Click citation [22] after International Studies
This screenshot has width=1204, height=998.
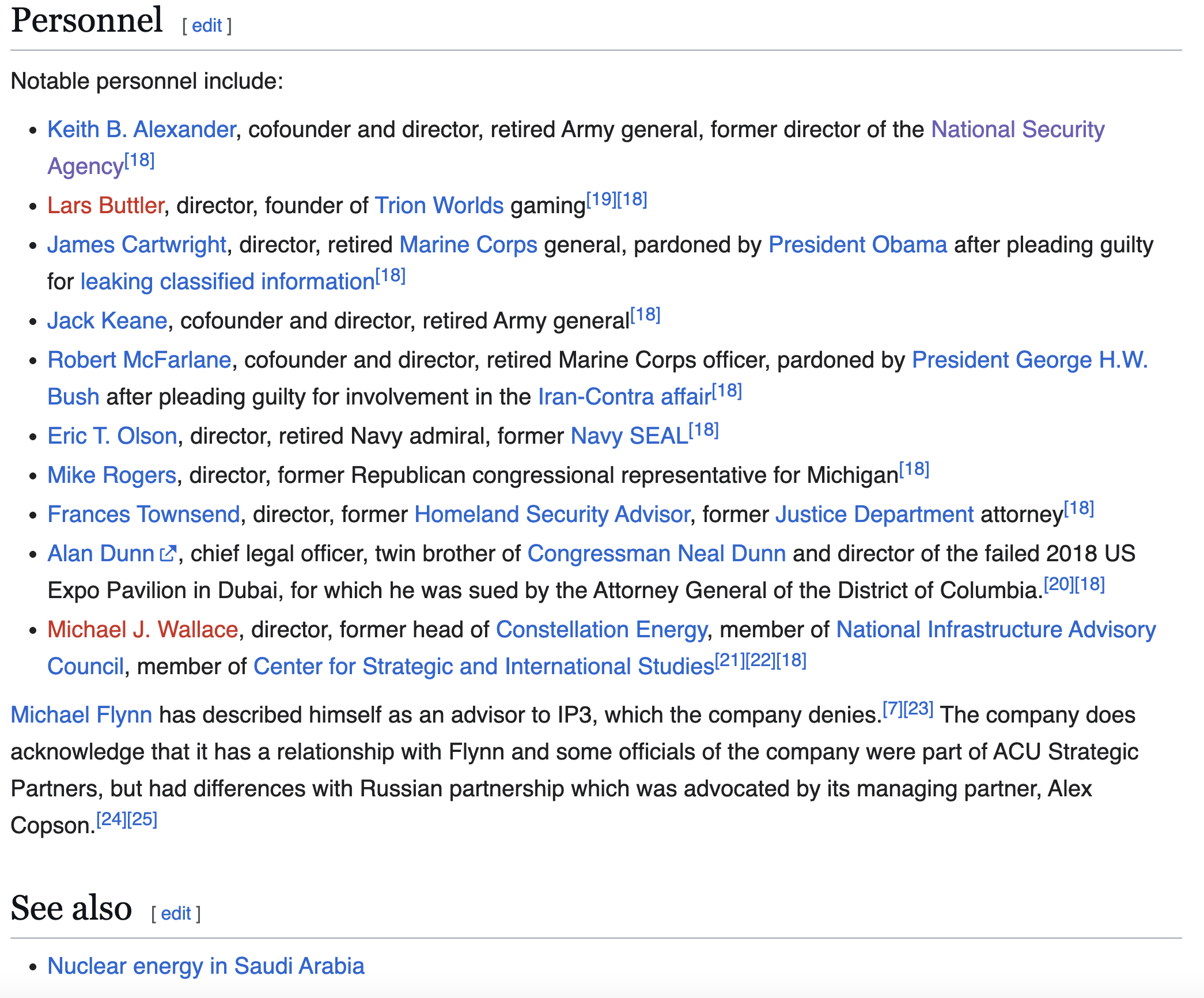[x=760, y=660]
